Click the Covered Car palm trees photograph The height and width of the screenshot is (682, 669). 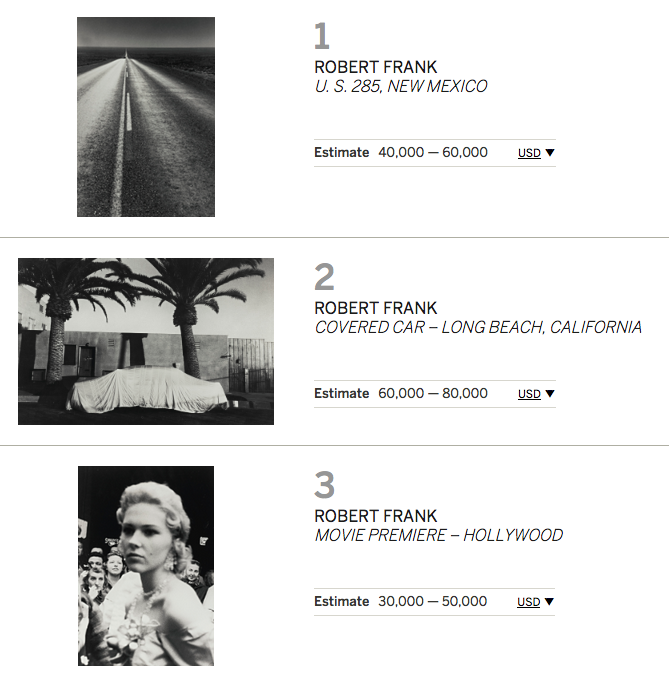[x=146, y=341]
